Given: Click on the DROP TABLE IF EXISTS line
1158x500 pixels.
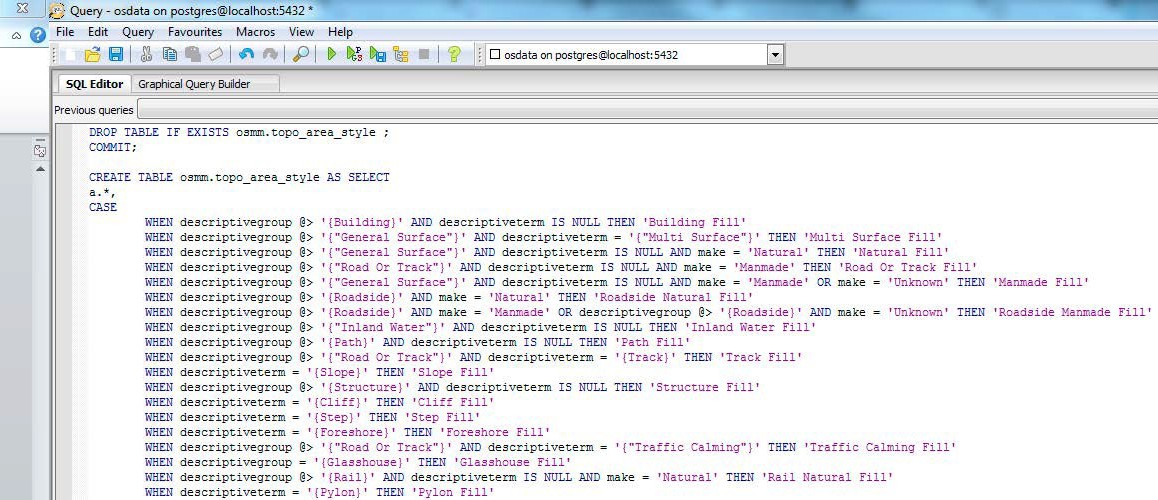Looking at the screenshot, I should pos(239,132).
